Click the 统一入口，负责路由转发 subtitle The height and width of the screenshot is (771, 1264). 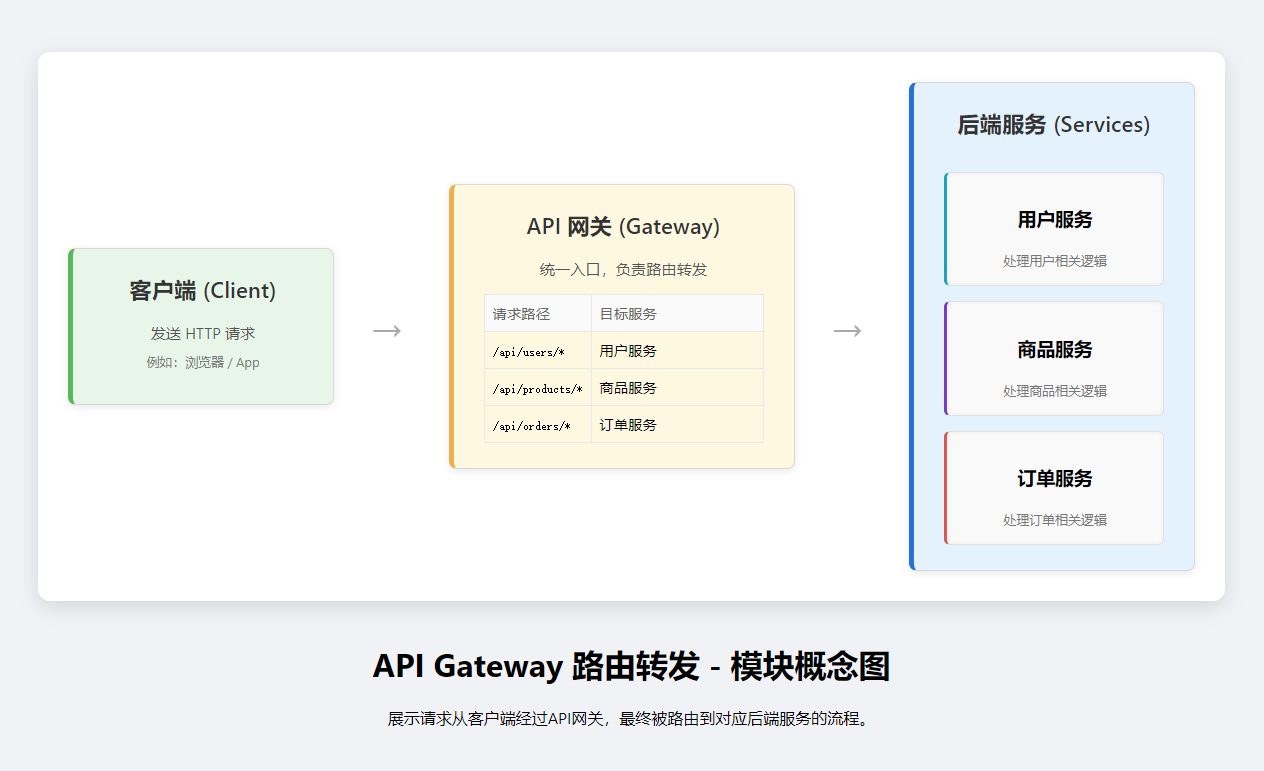[x=622, y=268]
